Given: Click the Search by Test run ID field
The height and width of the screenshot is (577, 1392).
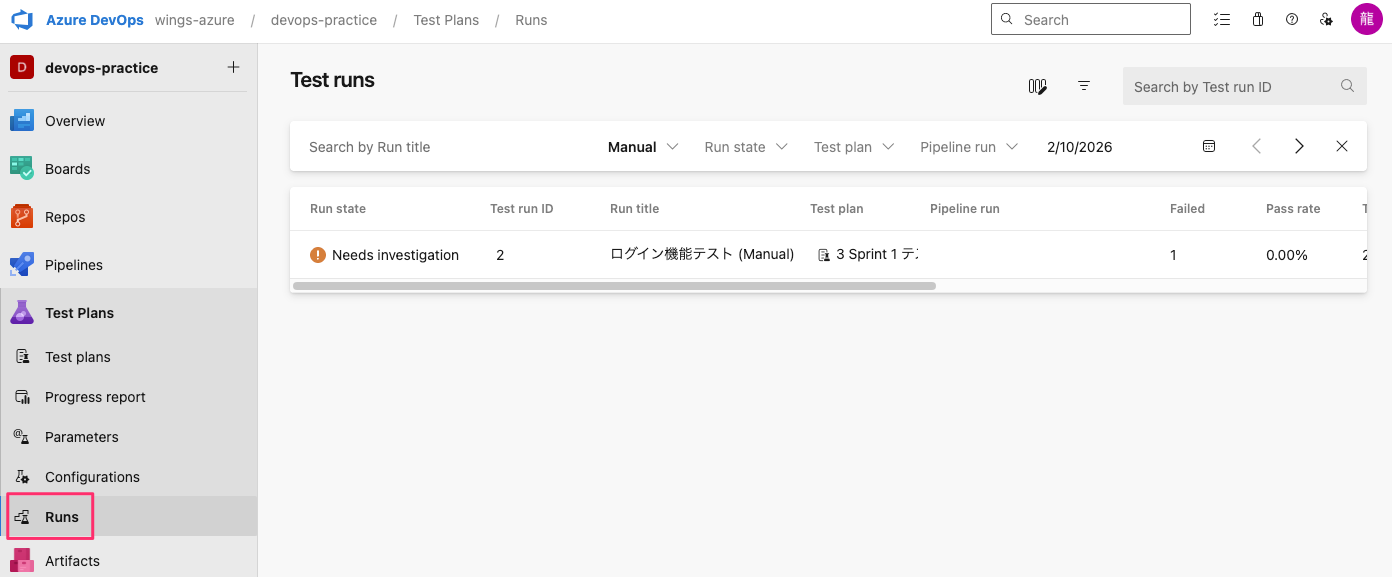Looking at the screenshot, I should pyautogui.click(x=1232, y=87).
